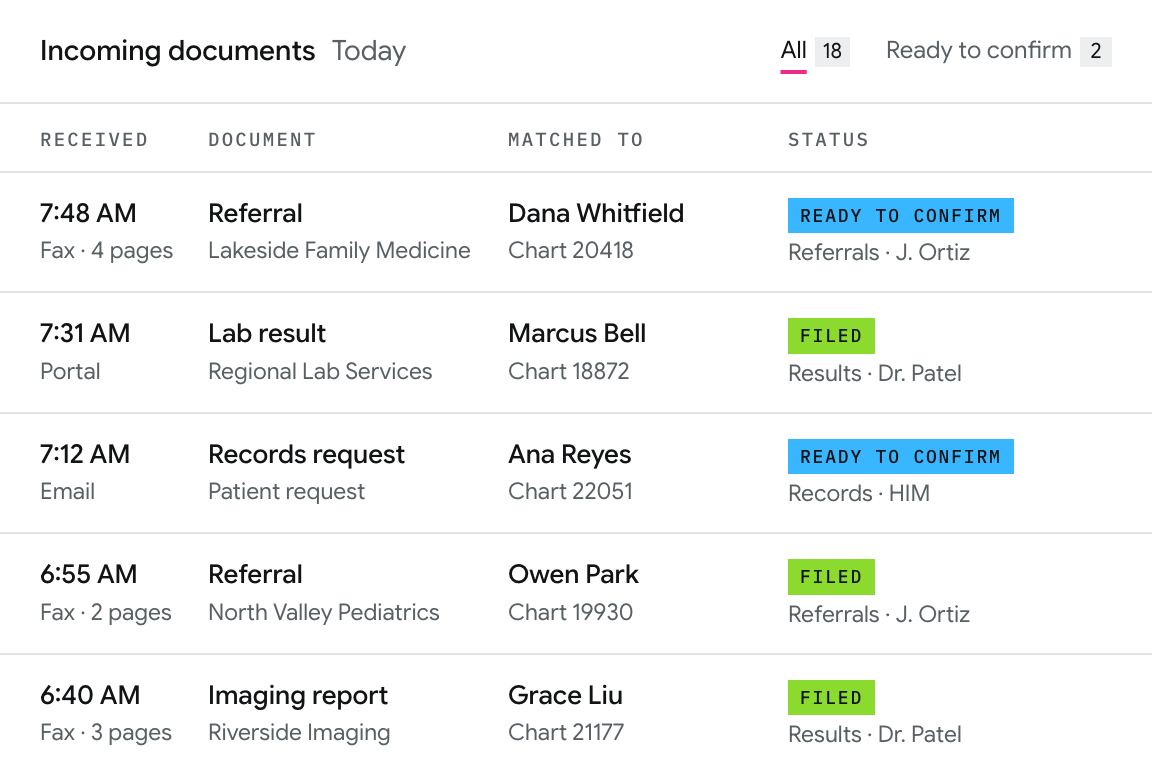Click the DOCUMENT column header
This screenshot has width=1152, height=768.
click(262, 140)
